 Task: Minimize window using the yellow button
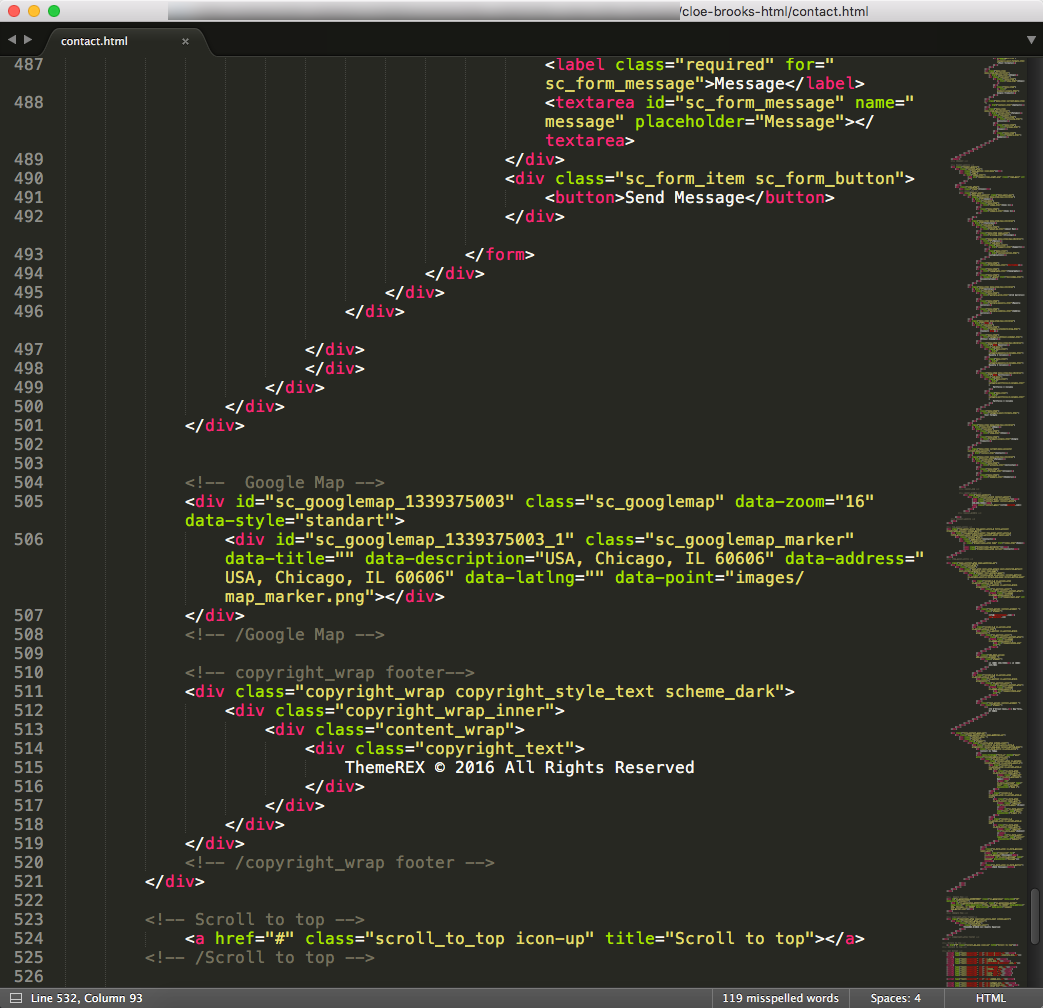pos(33,12)
